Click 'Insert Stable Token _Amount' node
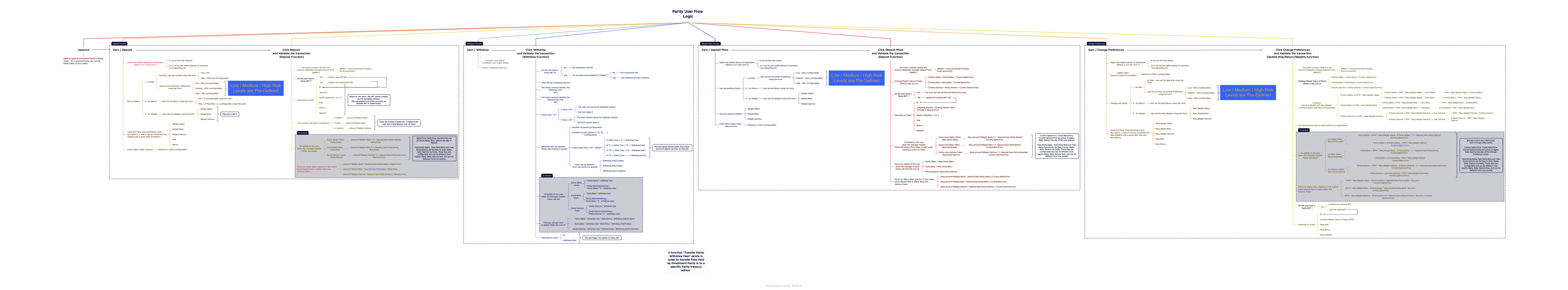This screenshot has width=1568, height=290. [140, 150]
